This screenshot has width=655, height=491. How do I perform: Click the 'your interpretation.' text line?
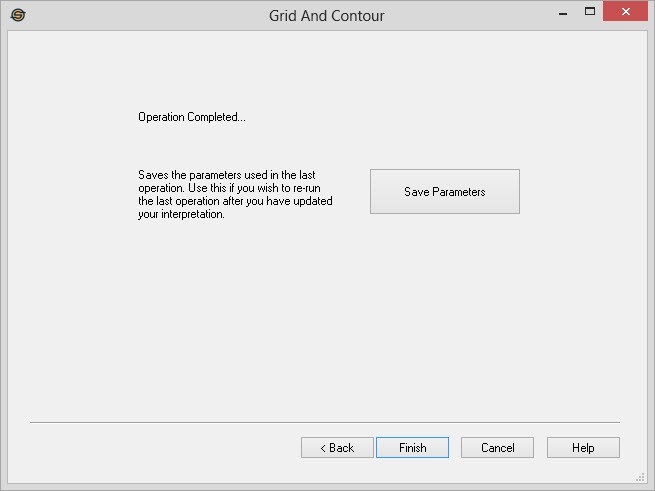181,214
